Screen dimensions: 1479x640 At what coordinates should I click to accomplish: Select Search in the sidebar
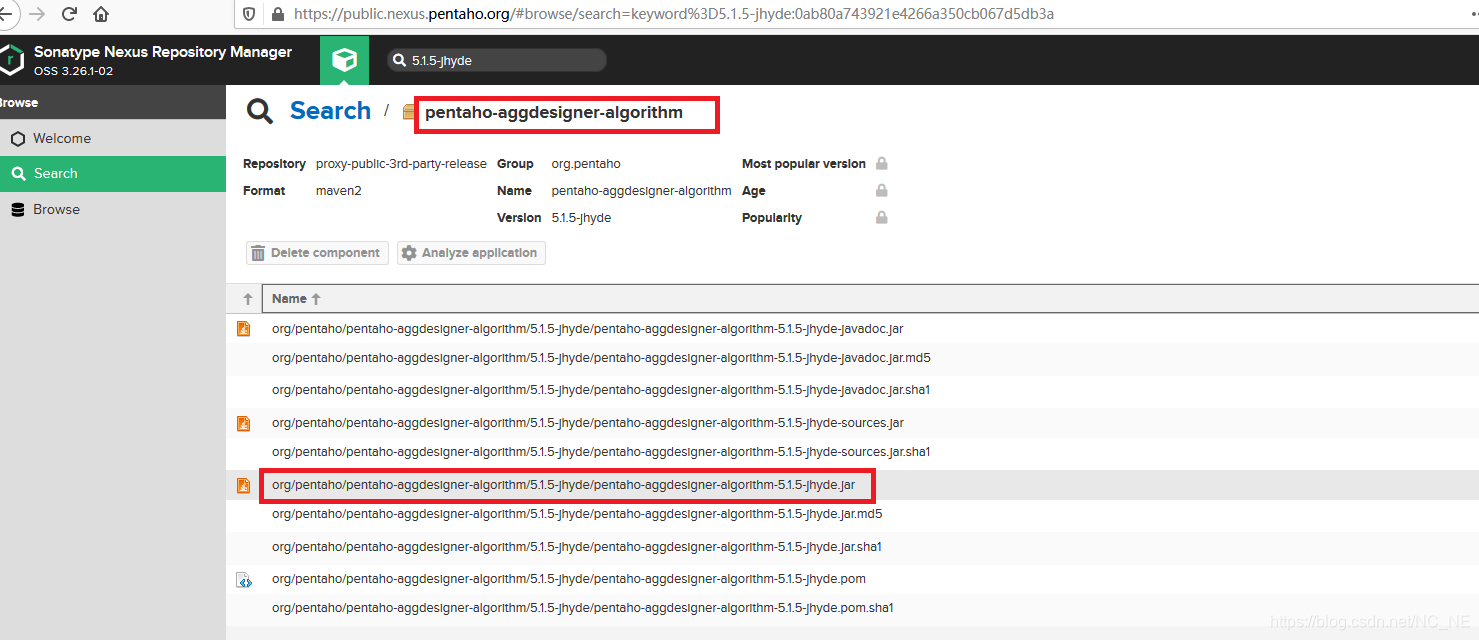coord(113,173)
